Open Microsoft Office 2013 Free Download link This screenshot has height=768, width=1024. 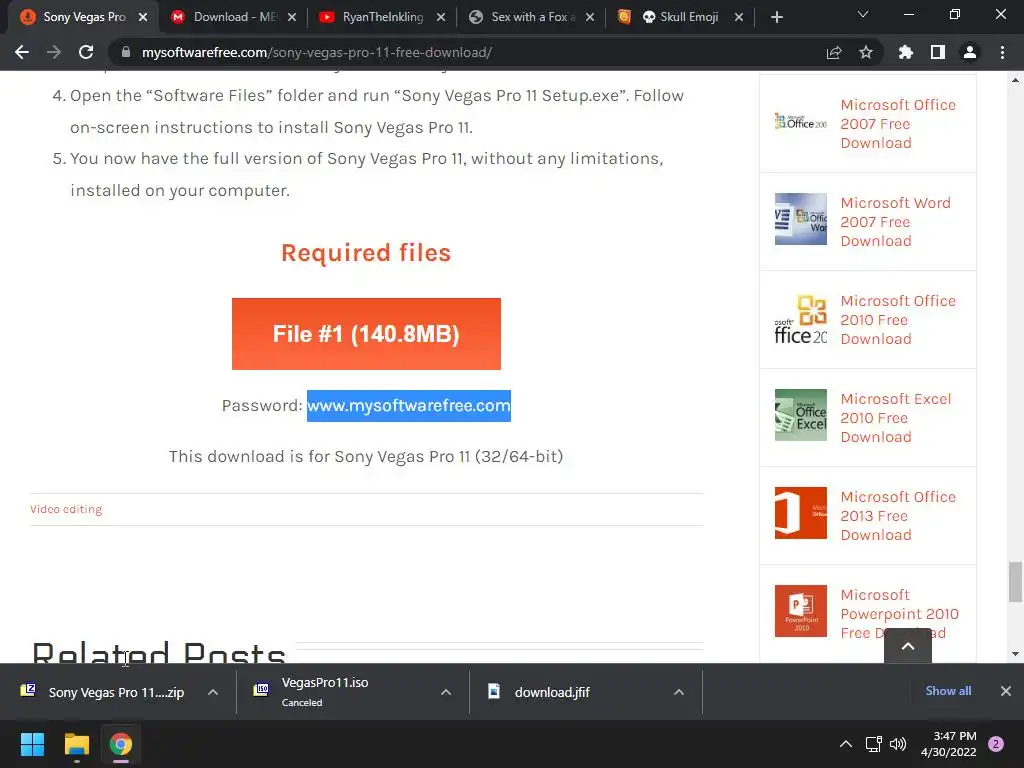898,516
